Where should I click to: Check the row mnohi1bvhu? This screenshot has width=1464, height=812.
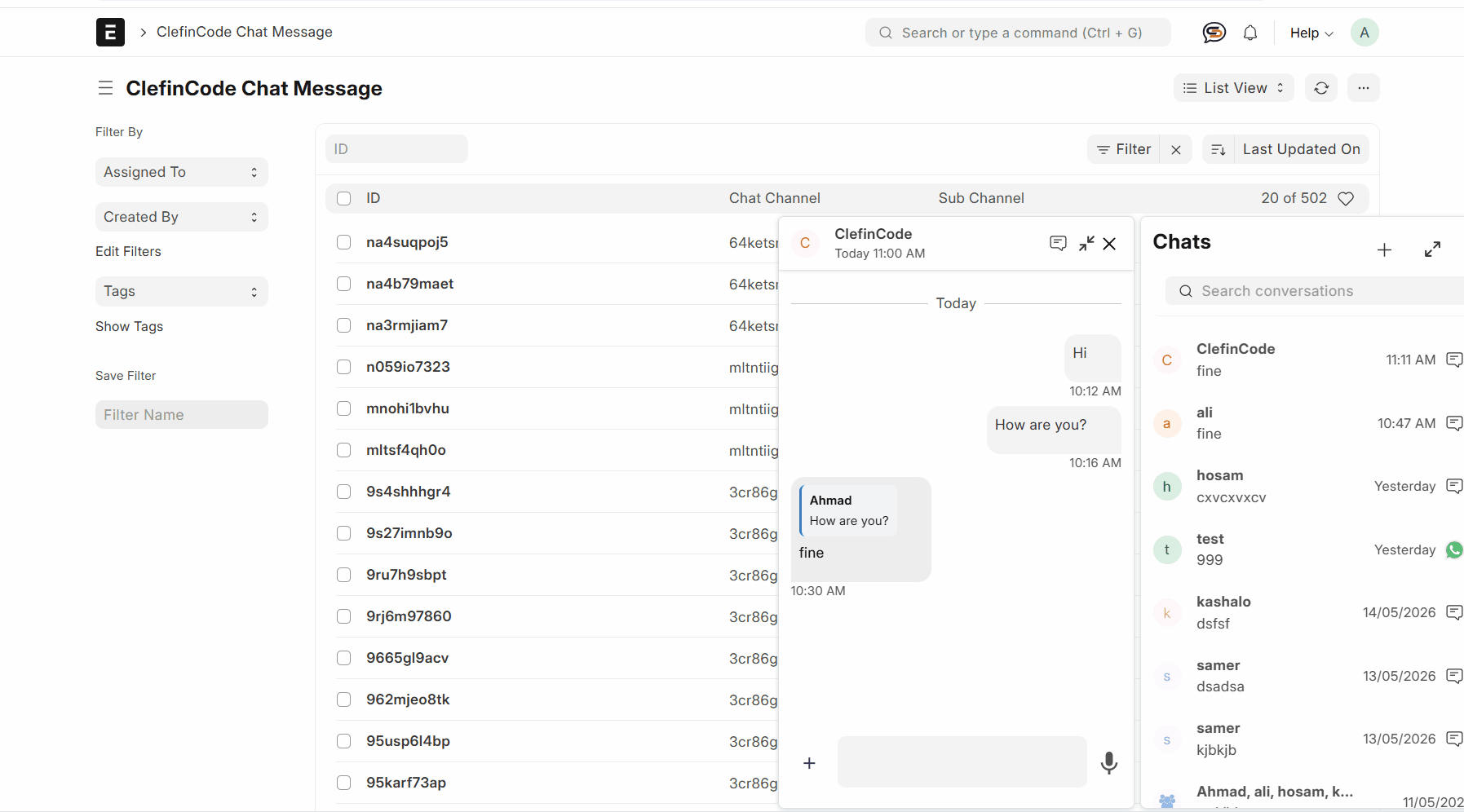[344, 408]
